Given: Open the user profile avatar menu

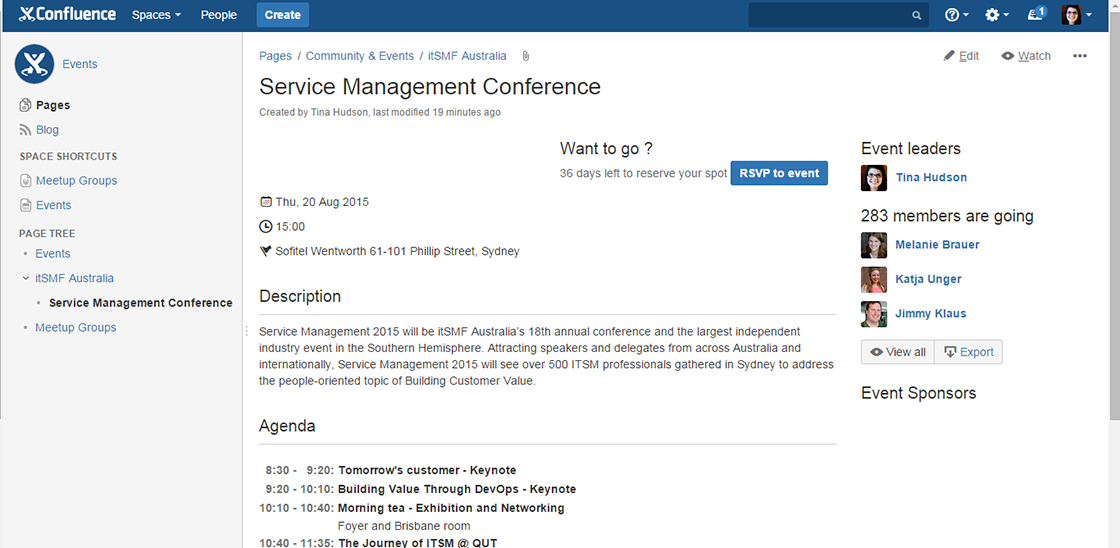Looking at the screenshot, I should click(x=1076, y=15).
